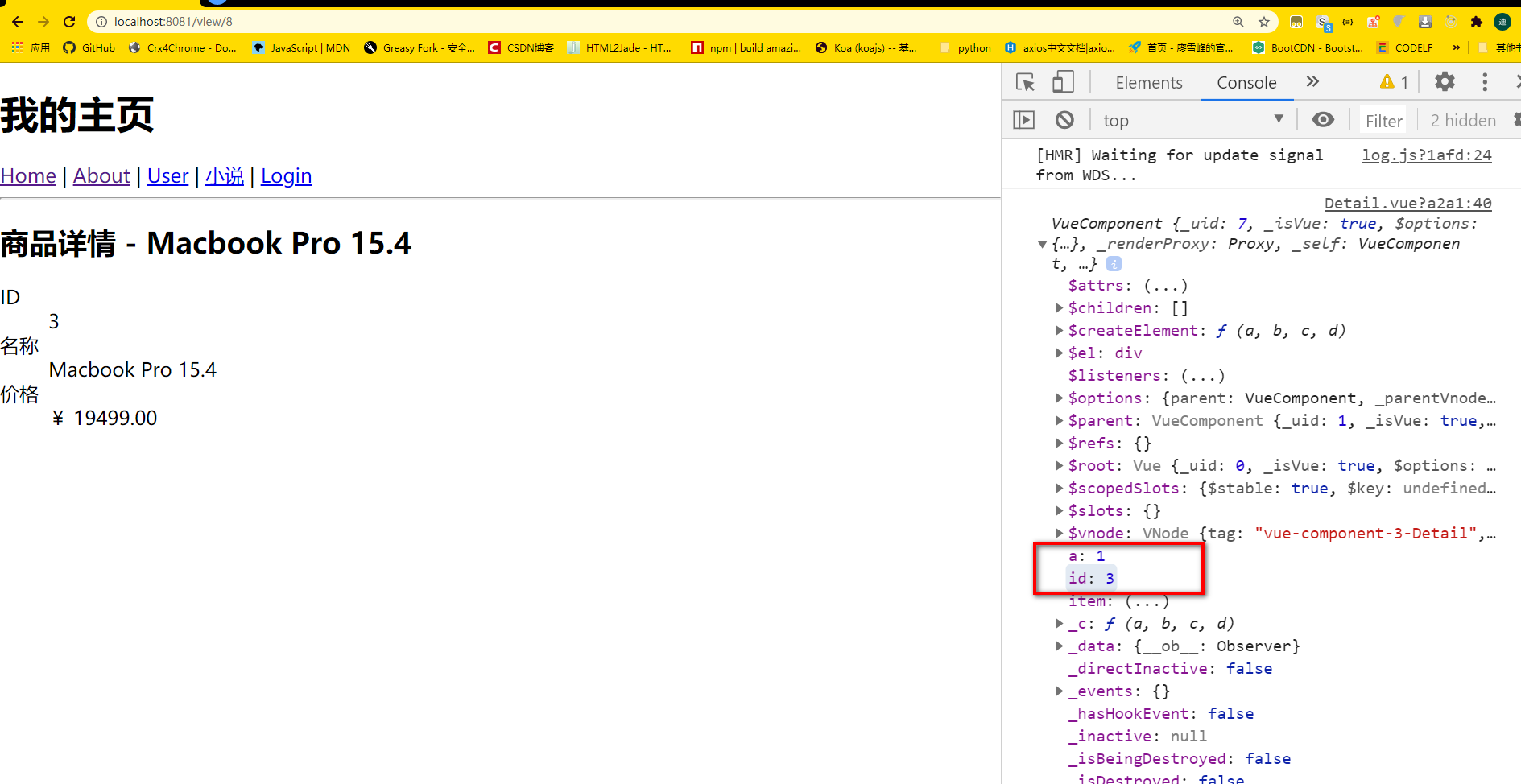The image size is (1521, 784).
Task: Expand the $options property
Action: point(1060,398)
